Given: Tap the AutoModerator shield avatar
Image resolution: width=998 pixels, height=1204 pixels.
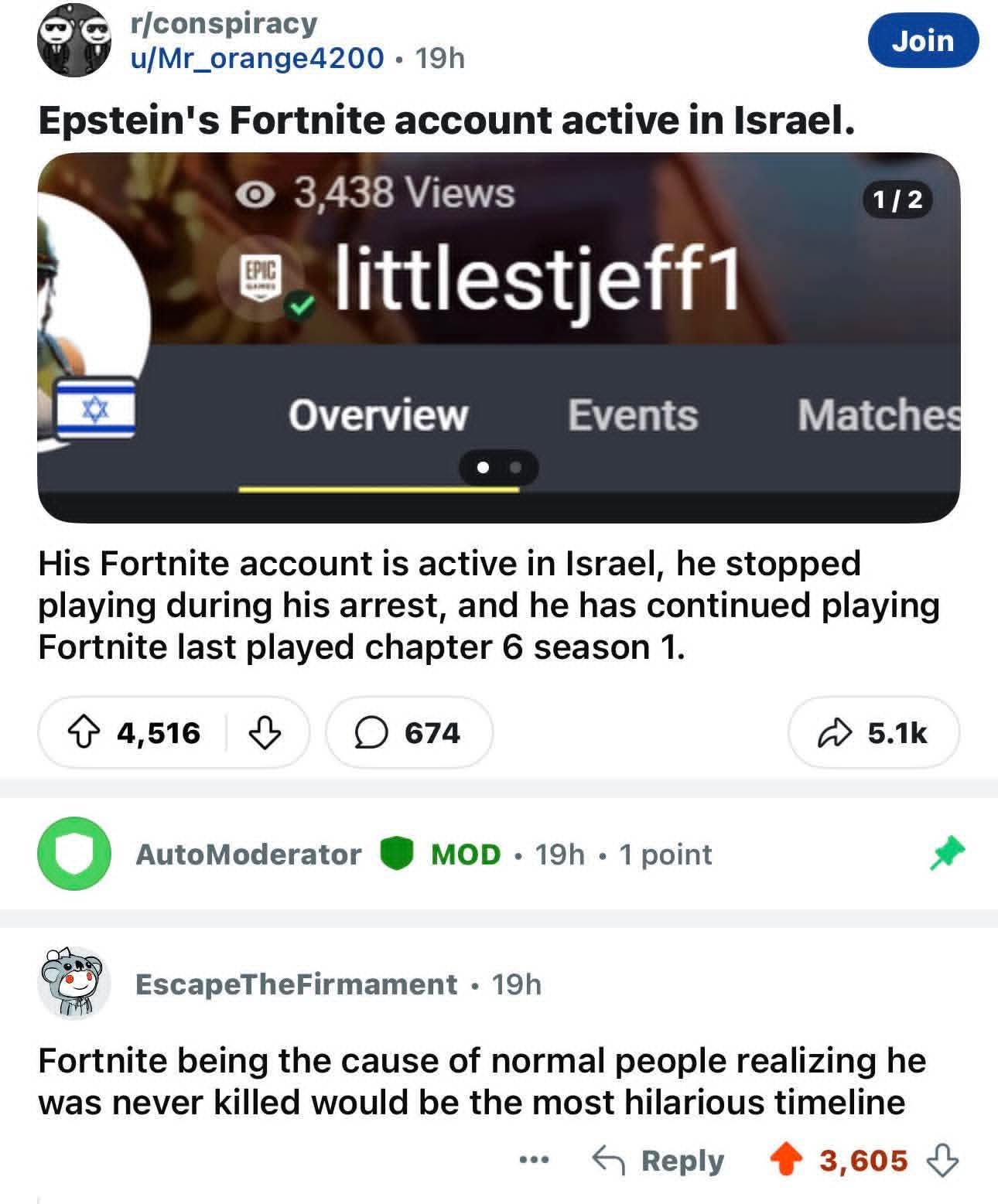Looking at the screenshot, I should click(x=74, y=854).
